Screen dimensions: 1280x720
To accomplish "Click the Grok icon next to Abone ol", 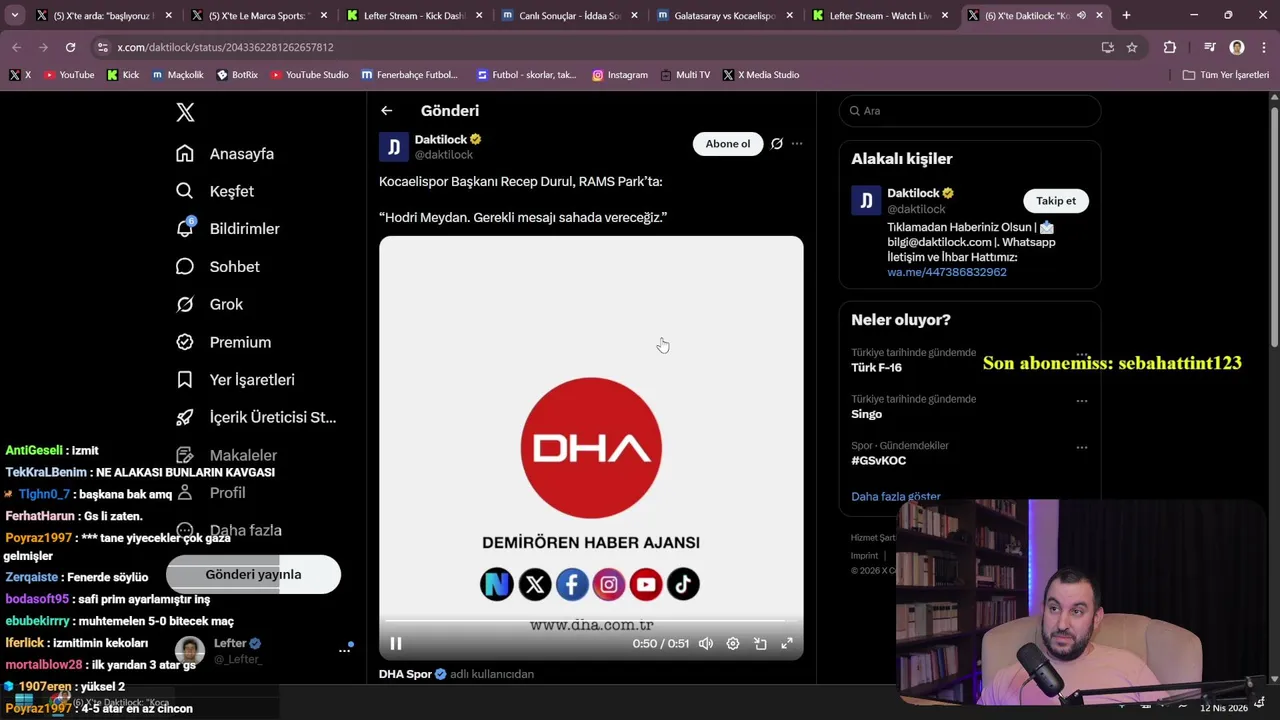I will pos(777,144).
